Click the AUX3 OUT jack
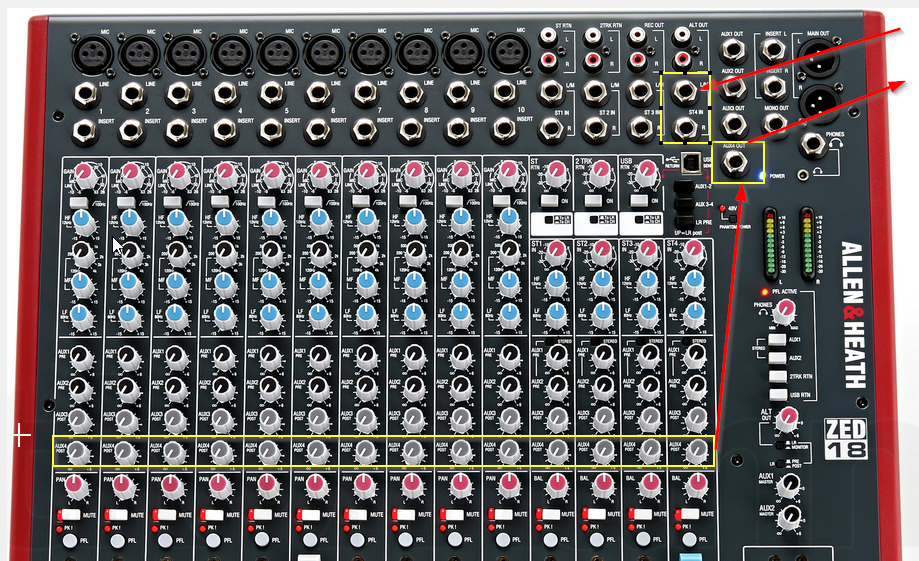919x561 pixels. coord(733,125)
